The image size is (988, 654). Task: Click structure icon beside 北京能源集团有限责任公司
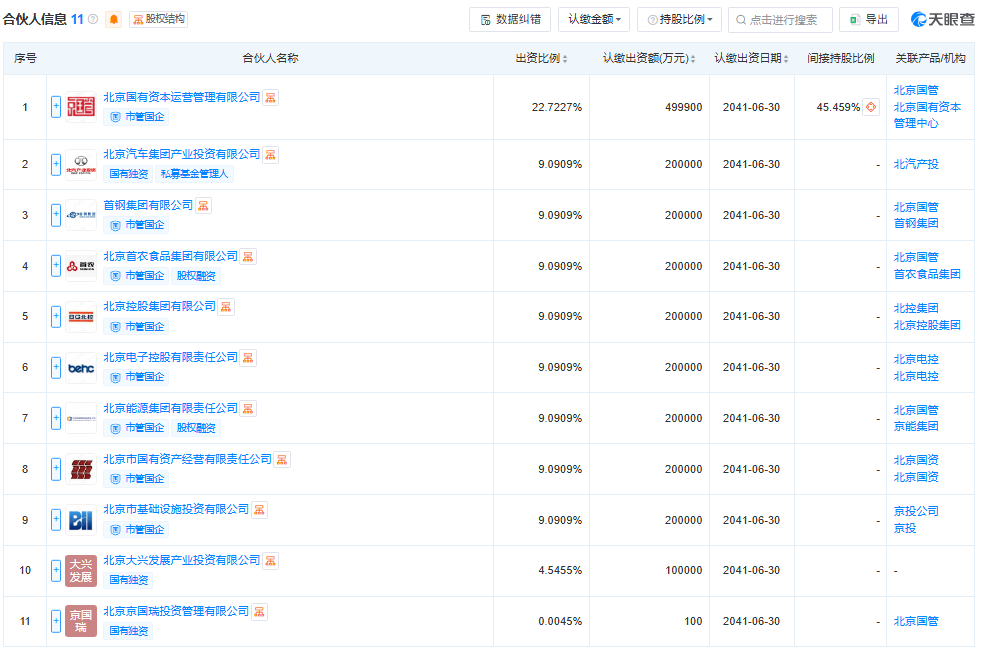point(248,409)
